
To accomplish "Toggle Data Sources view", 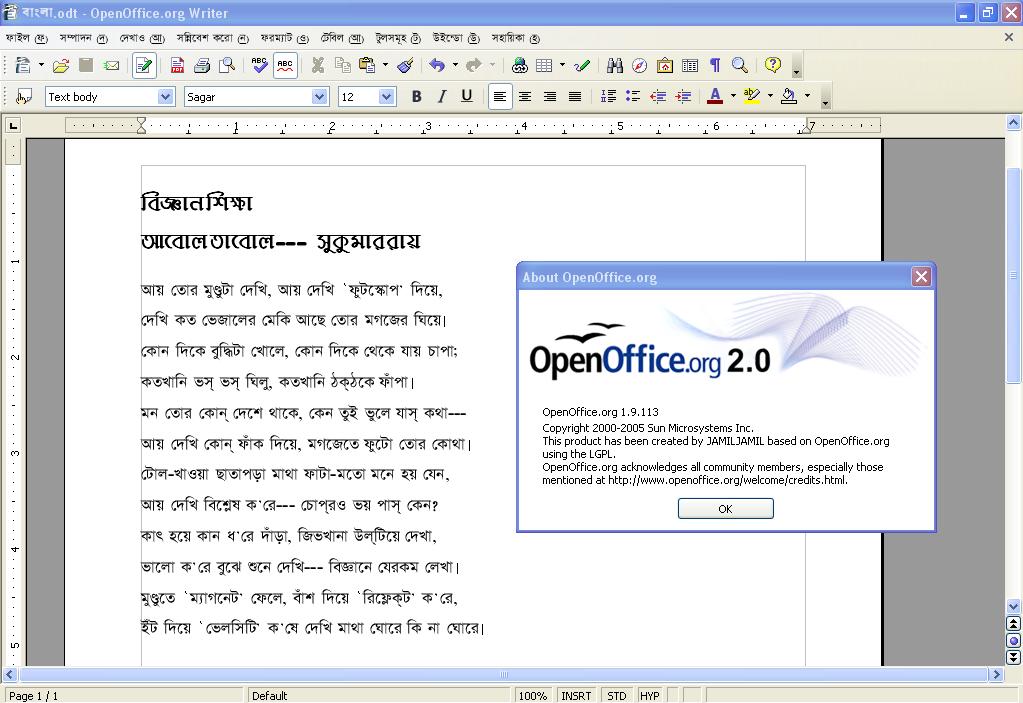I will pos(690,65).
